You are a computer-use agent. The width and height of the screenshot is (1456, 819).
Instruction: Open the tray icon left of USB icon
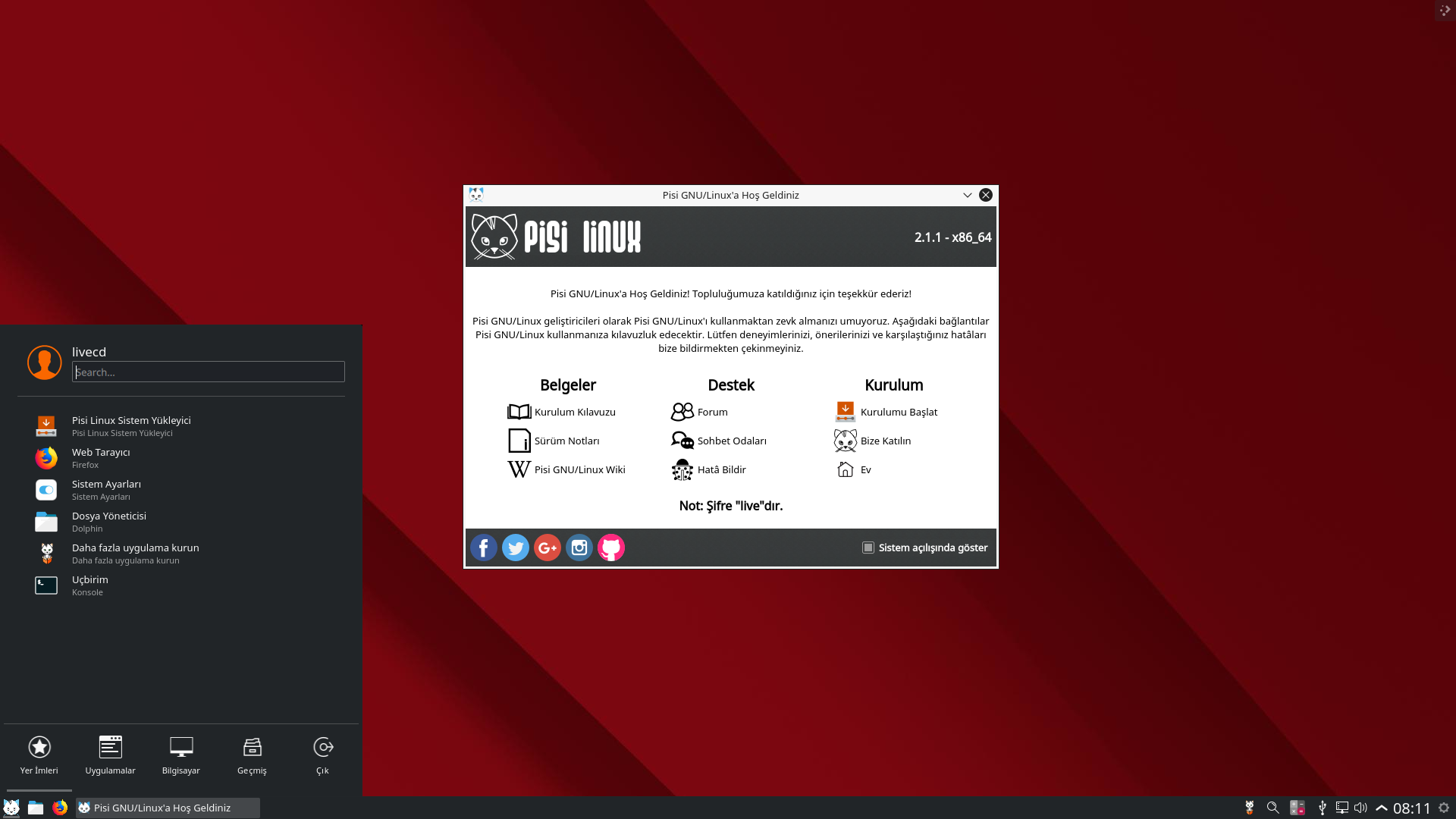[1298, 808]
